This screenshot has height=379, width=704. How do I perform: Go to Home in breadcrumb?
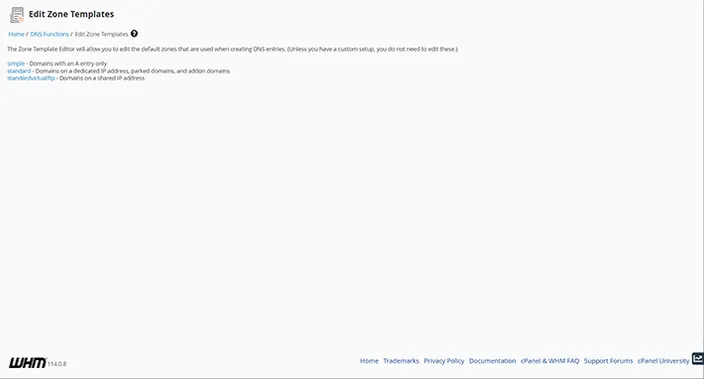[16, 34]
